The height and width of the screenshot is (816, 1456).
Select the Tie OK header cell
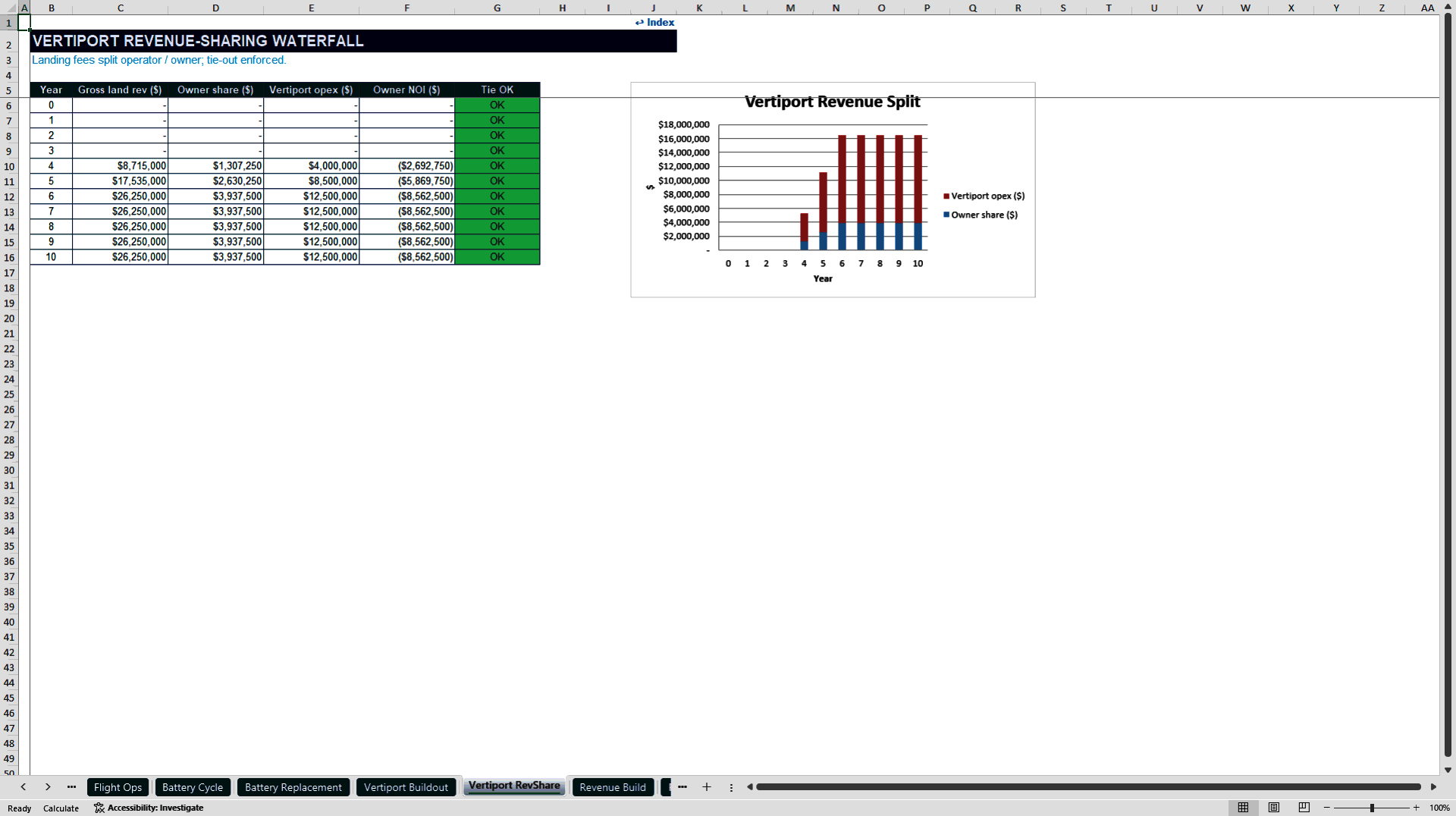[x=497, y=89]
